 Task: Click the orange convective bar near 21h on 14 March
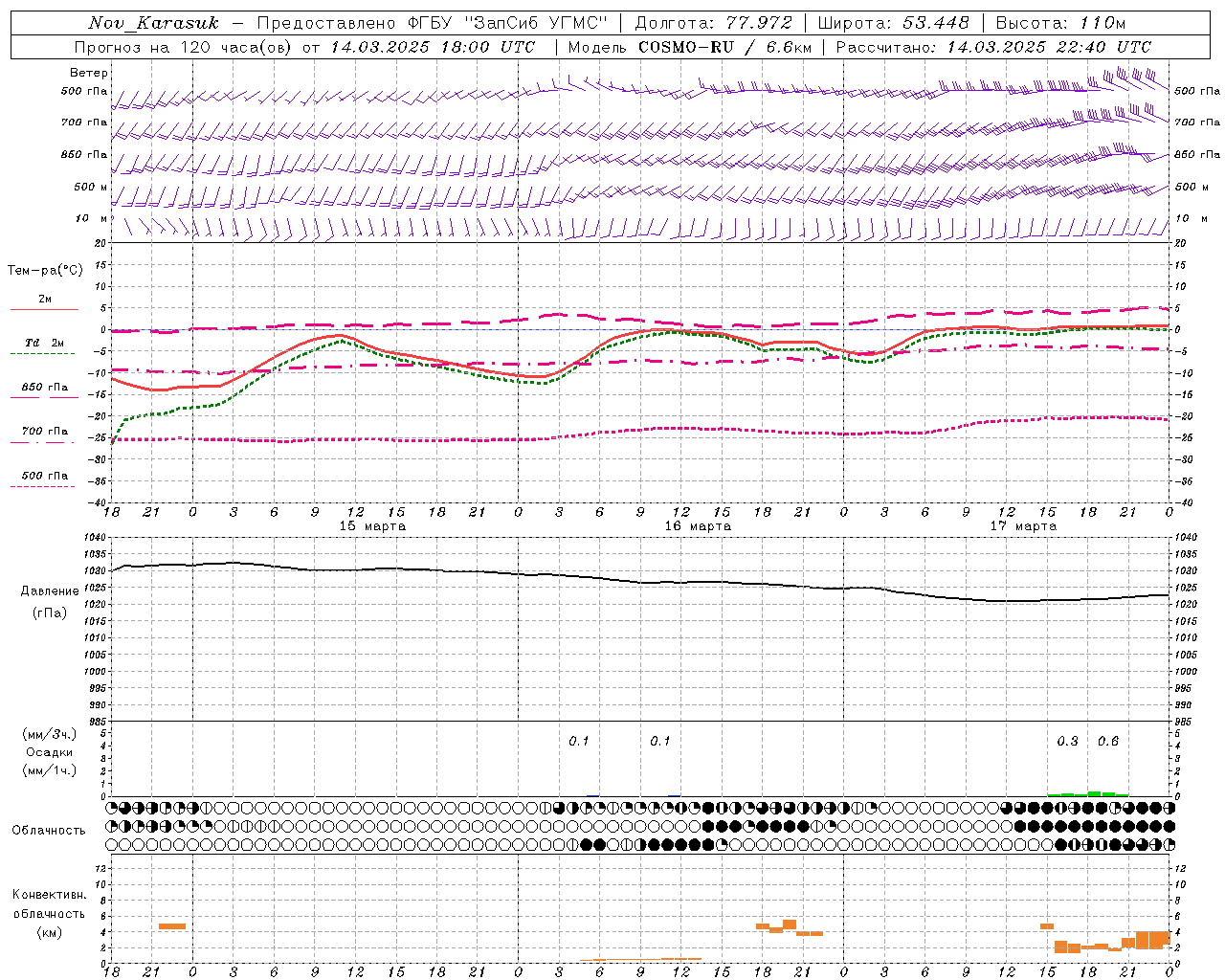click(x=172, y=926)
